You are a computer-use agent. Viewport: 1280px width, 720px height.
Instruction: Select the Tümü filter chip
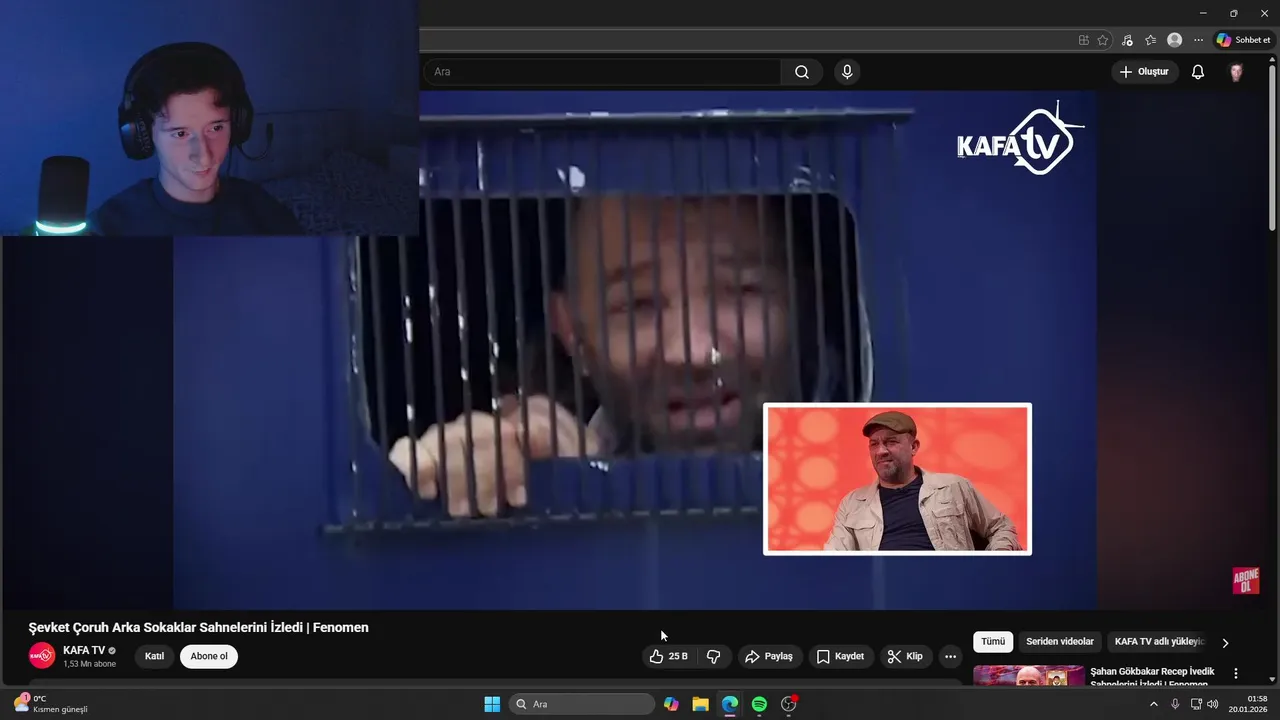click(x=993, y=642)
